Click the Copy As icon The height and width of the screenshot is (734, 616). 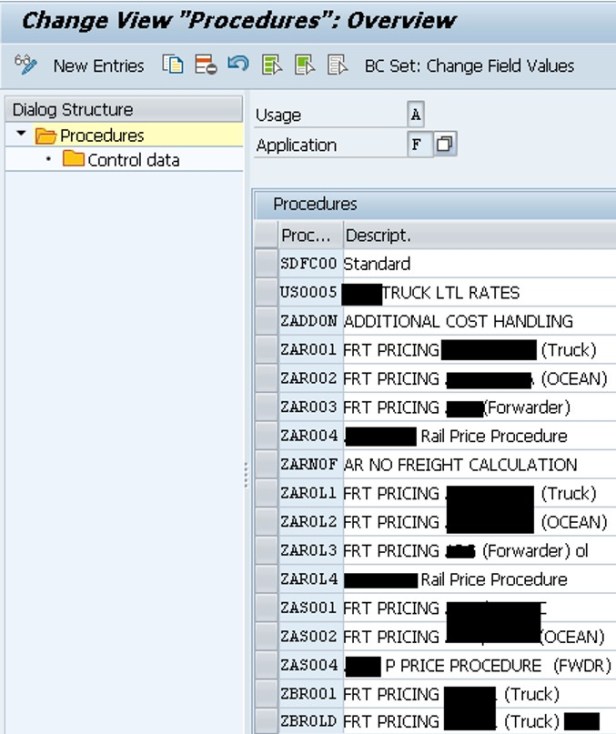coord(174,65)
